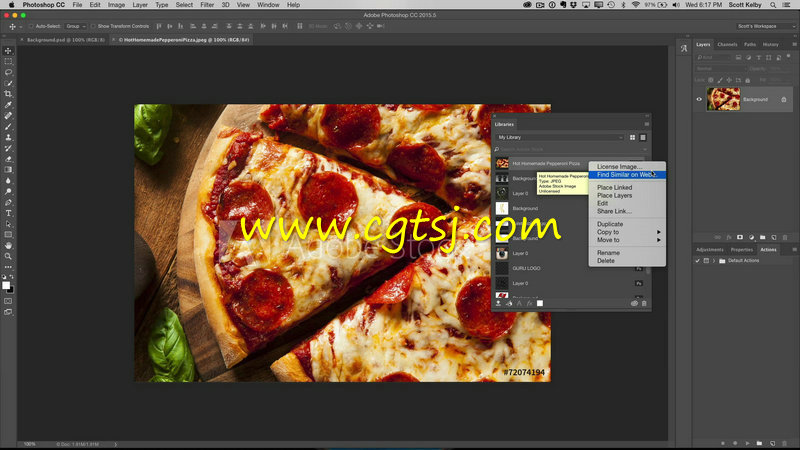This screenshot has width=800, height=450.
Task: Open the Copy to submenu
Action: pyautogui.click(x=628, y=232)
